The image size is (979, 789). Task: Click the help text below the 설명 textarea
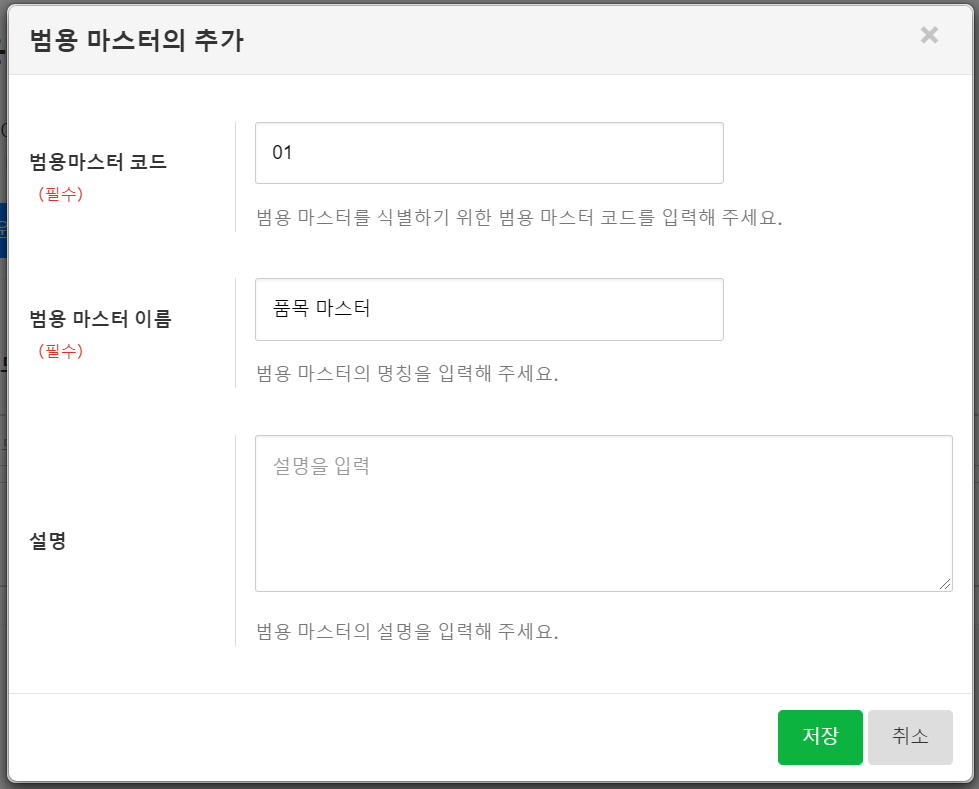tap(407, 631)
